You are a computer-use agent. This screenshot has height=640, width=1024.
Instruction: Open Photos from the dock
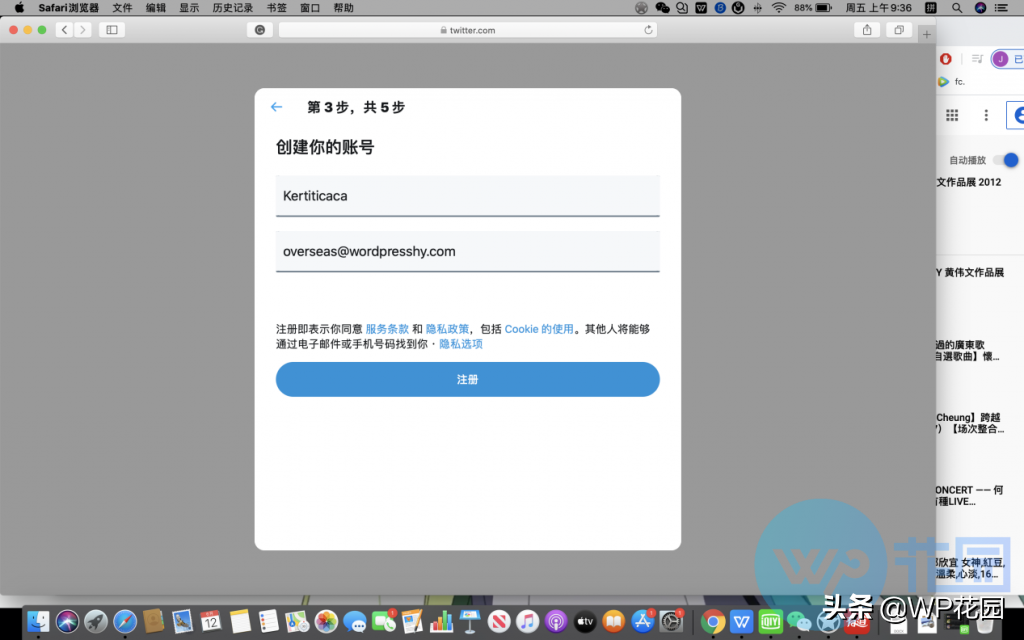(x=326, y=621)
